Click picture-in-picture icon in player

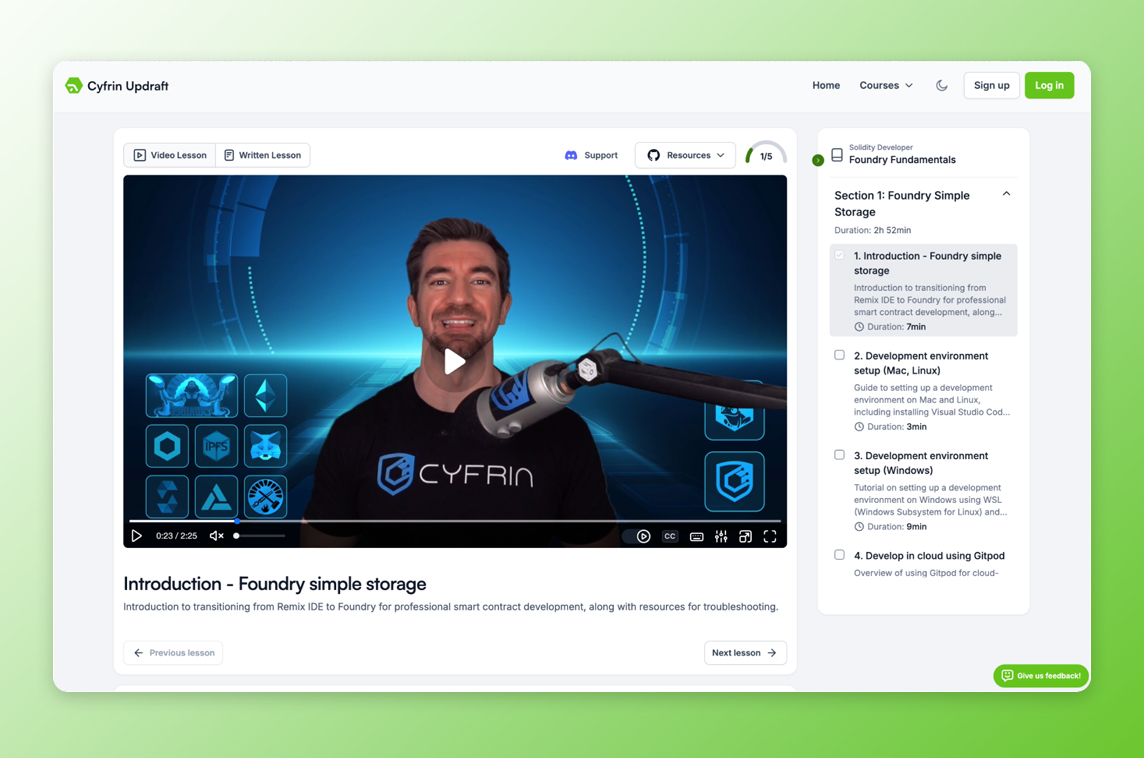746,536
